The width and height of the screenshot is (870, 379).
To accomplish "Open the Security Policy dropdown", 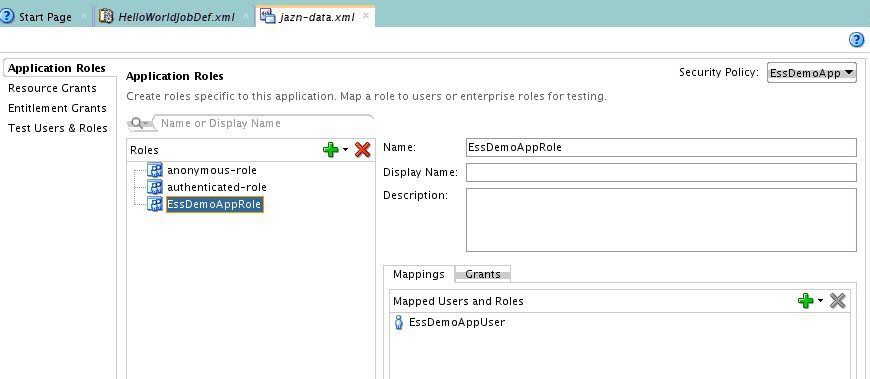I will [x=812, y=73].
